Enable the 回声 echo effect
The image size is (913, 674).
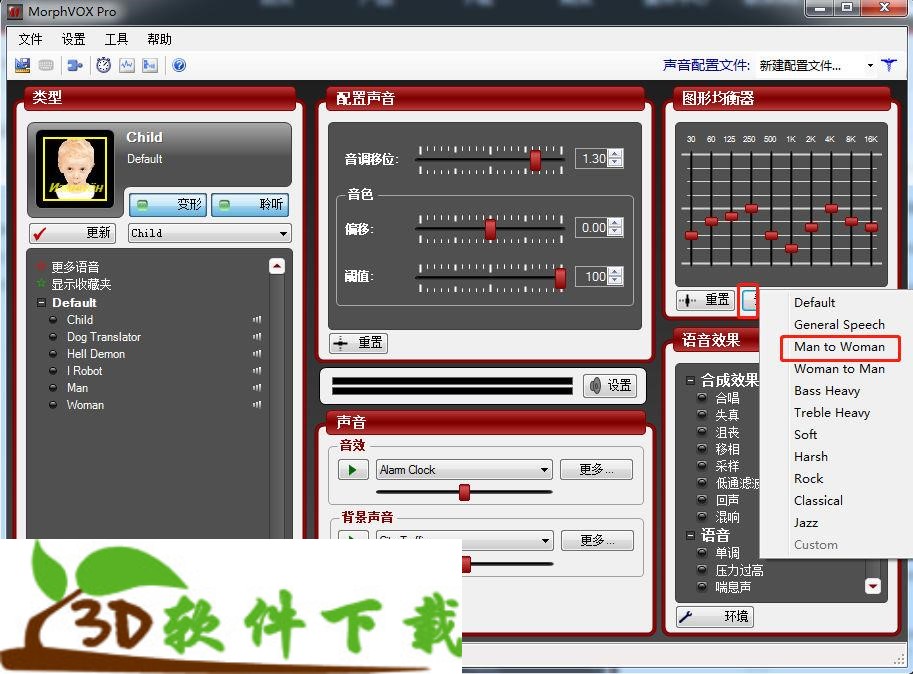pos(727,500)
